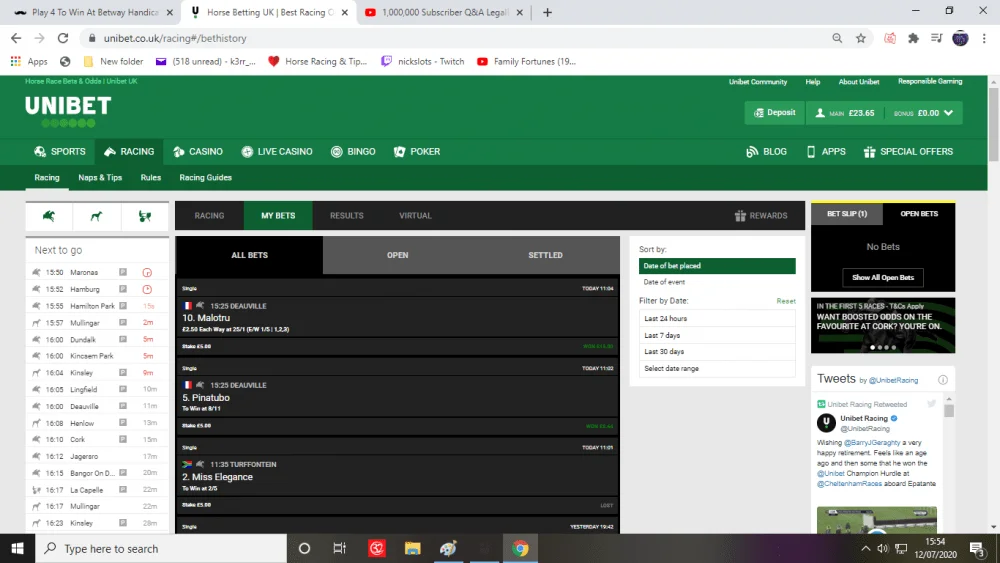
Task: Open Responsible Gaming link
Action: pyautogui.click(x=930, y=82)
